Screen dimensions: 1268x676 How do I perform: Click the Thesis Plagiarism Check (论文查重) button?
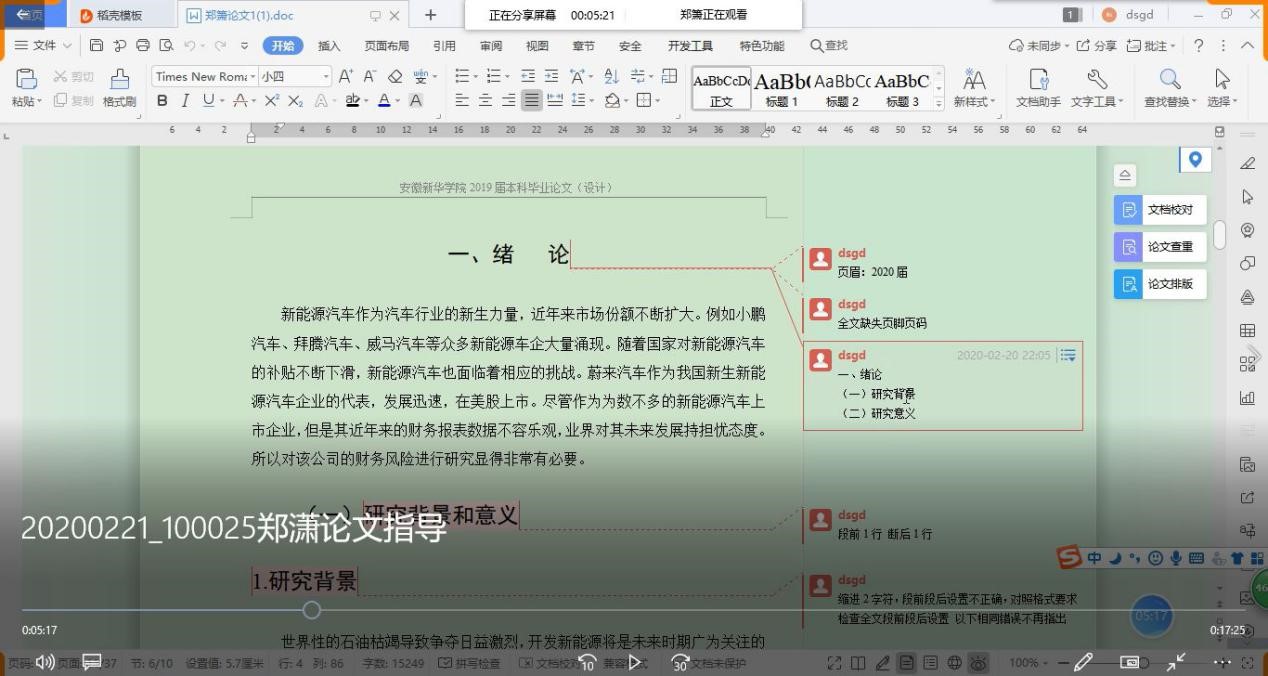pyautogui.click(x=1159, y=247)
